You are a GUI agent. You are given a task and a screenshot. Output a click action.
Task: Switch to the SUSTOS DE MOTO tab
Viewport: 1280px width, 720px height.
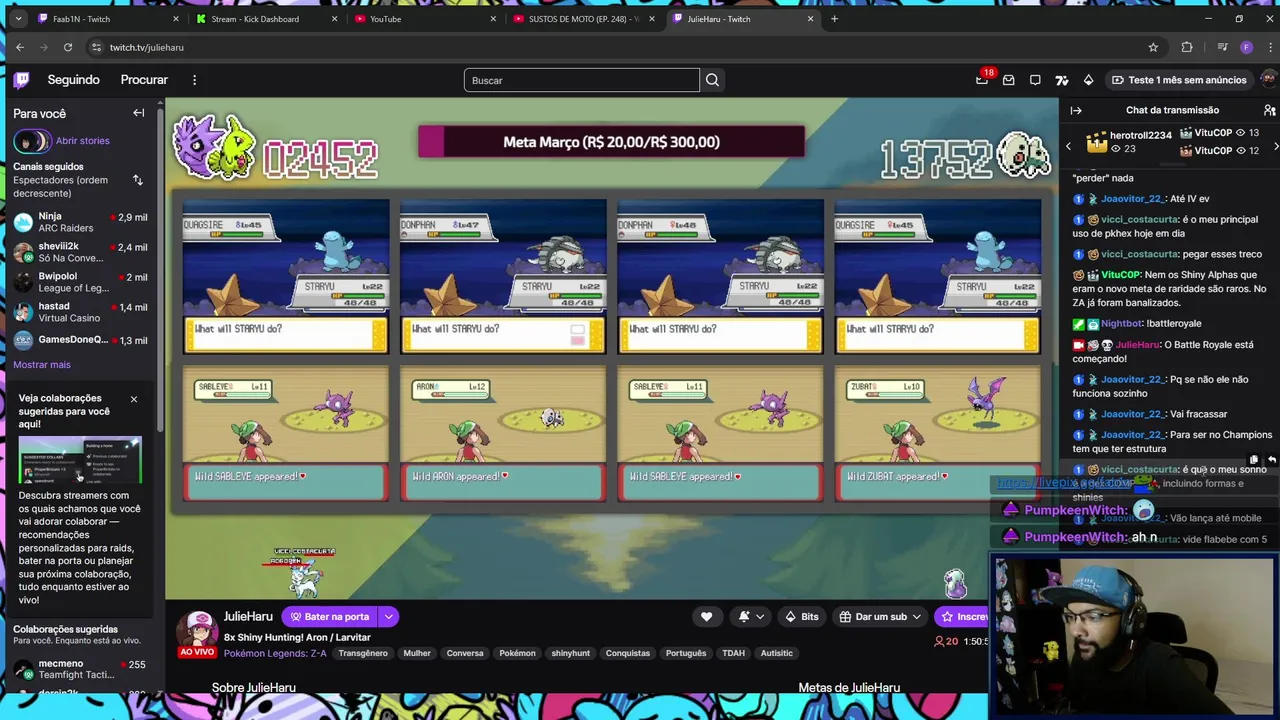pos(584,18)
